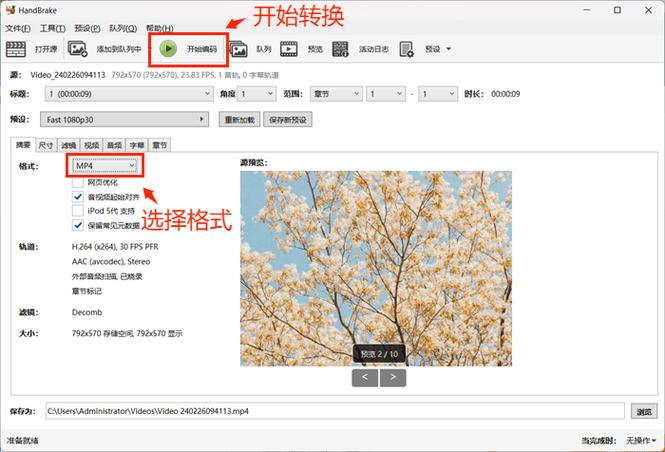Click the 开始编码 toolbar label
Image resolution: width=665 pixels, height=452 pixels.
click(x=202, y=49)
